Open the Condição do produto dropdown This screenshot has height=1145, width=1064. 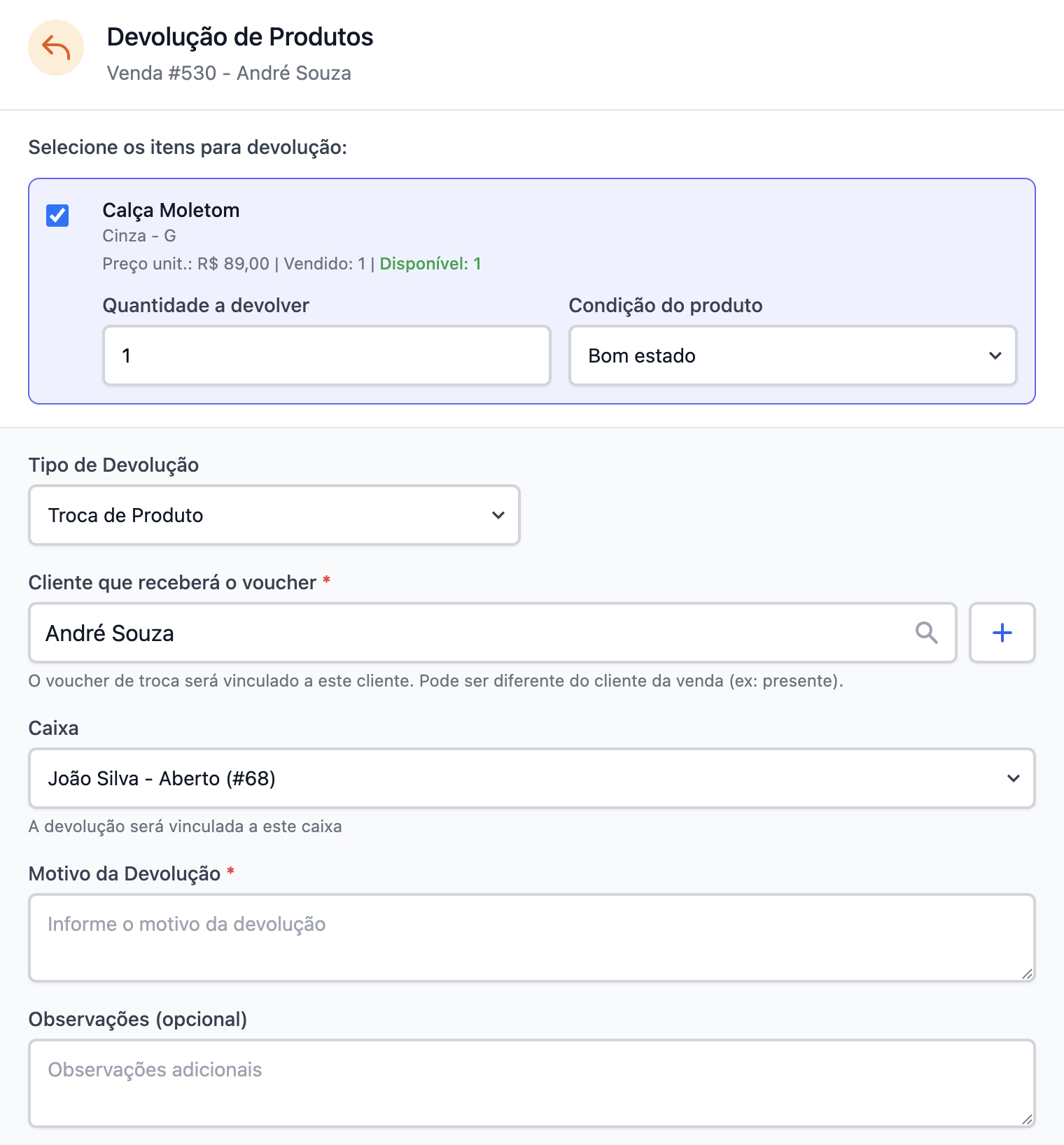point(792,356)
